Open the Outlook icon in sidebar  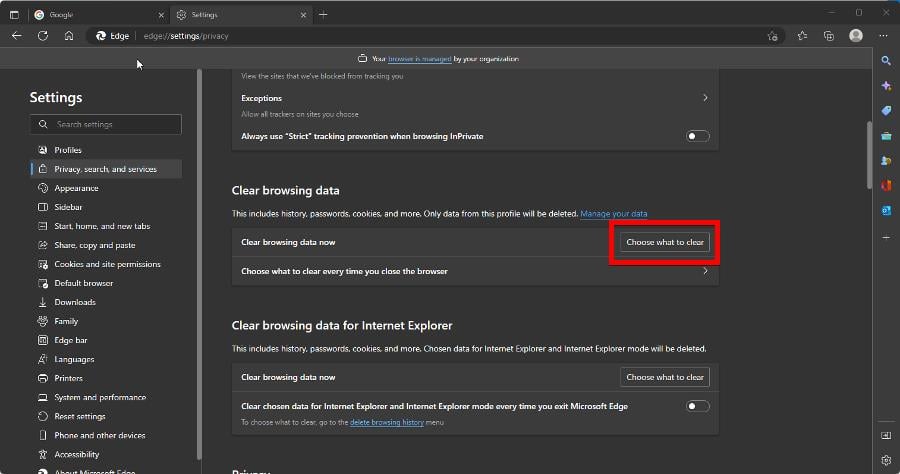tap(886, 211)
